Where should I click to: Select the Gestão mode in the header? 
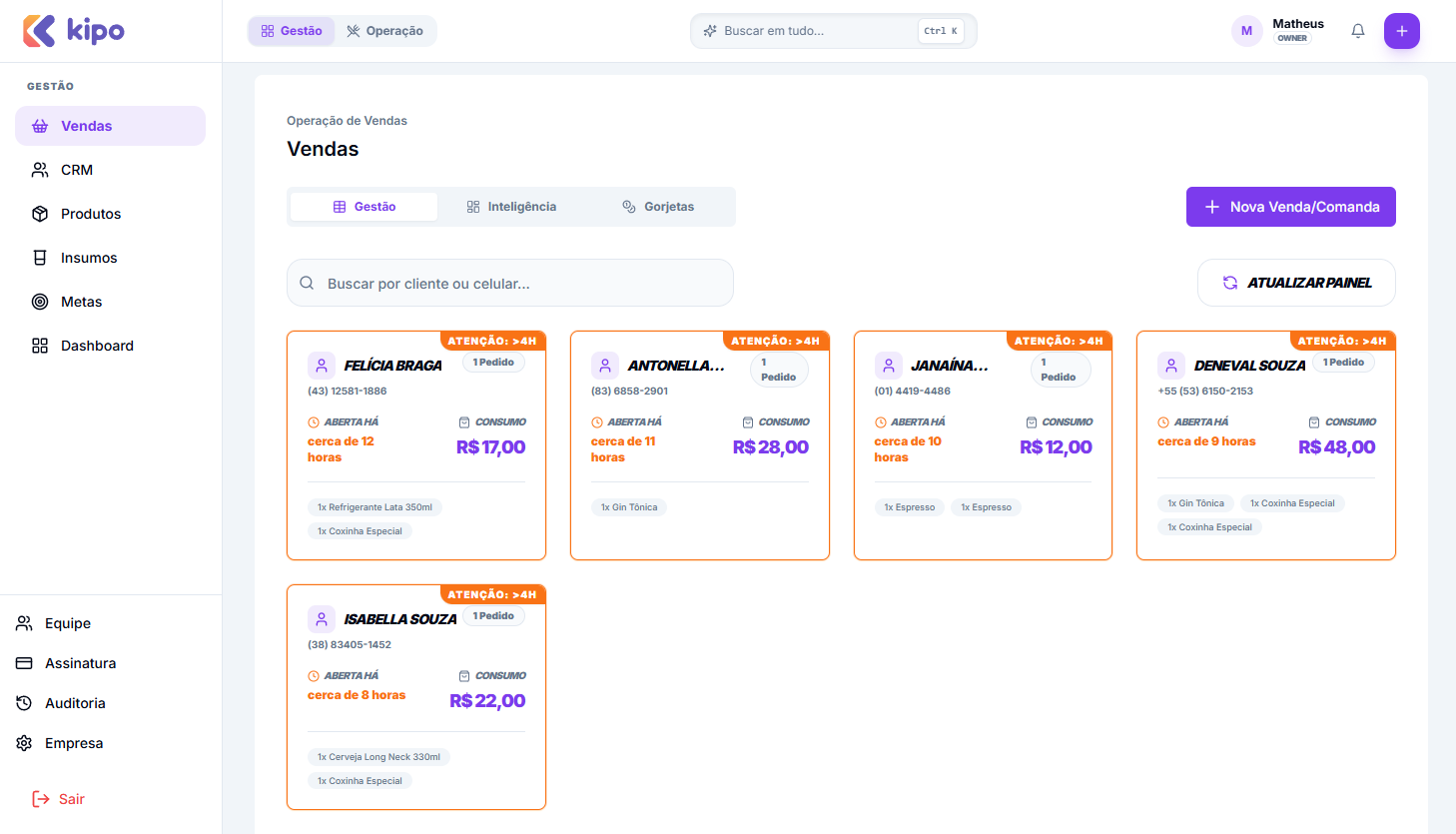pyautogui.click(x=291, y=31)
